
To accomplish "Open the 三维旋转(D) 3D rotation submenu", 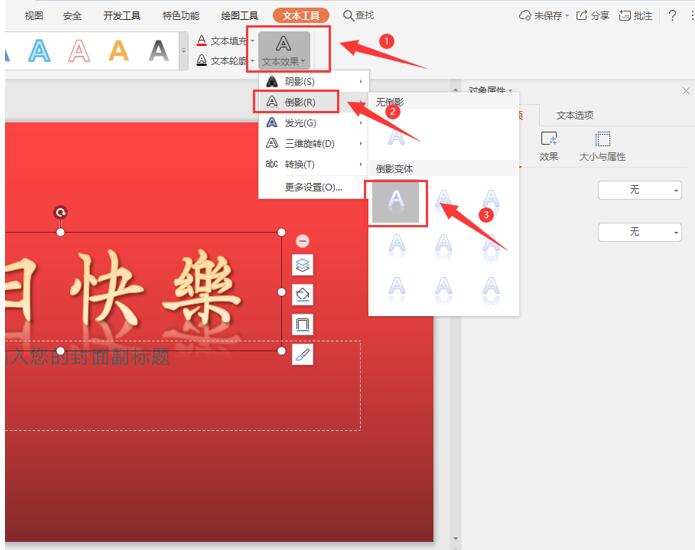I will 313,144.
